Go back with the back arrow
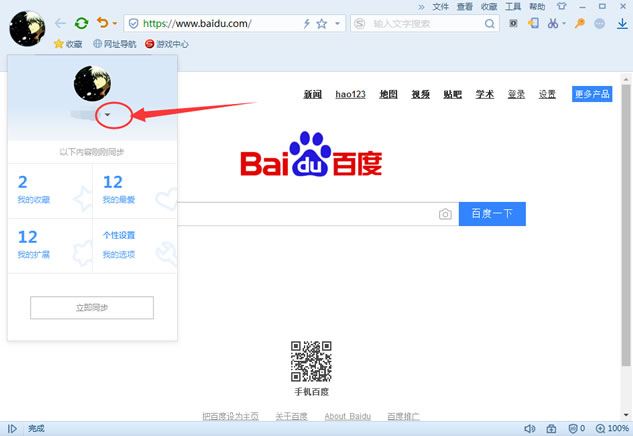Screen dimensions: 633x436 click(60, 23)
